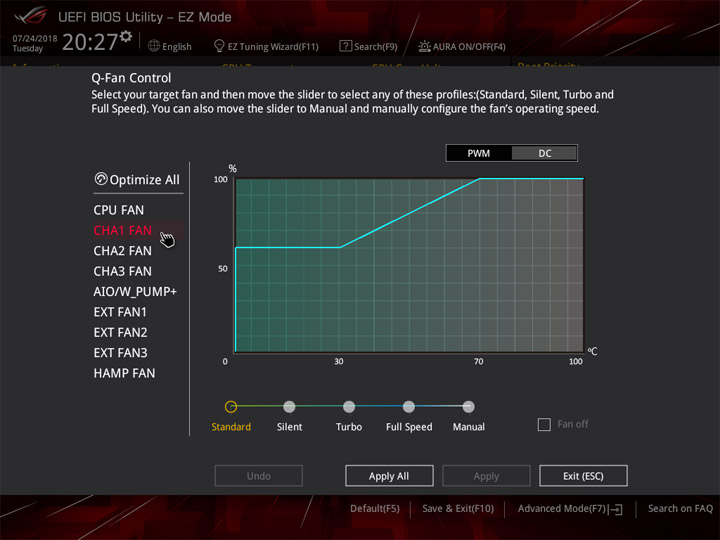The width and height of the screenshot is (720, 540).
Task: Click the Undo button
Action: point(259,476)
